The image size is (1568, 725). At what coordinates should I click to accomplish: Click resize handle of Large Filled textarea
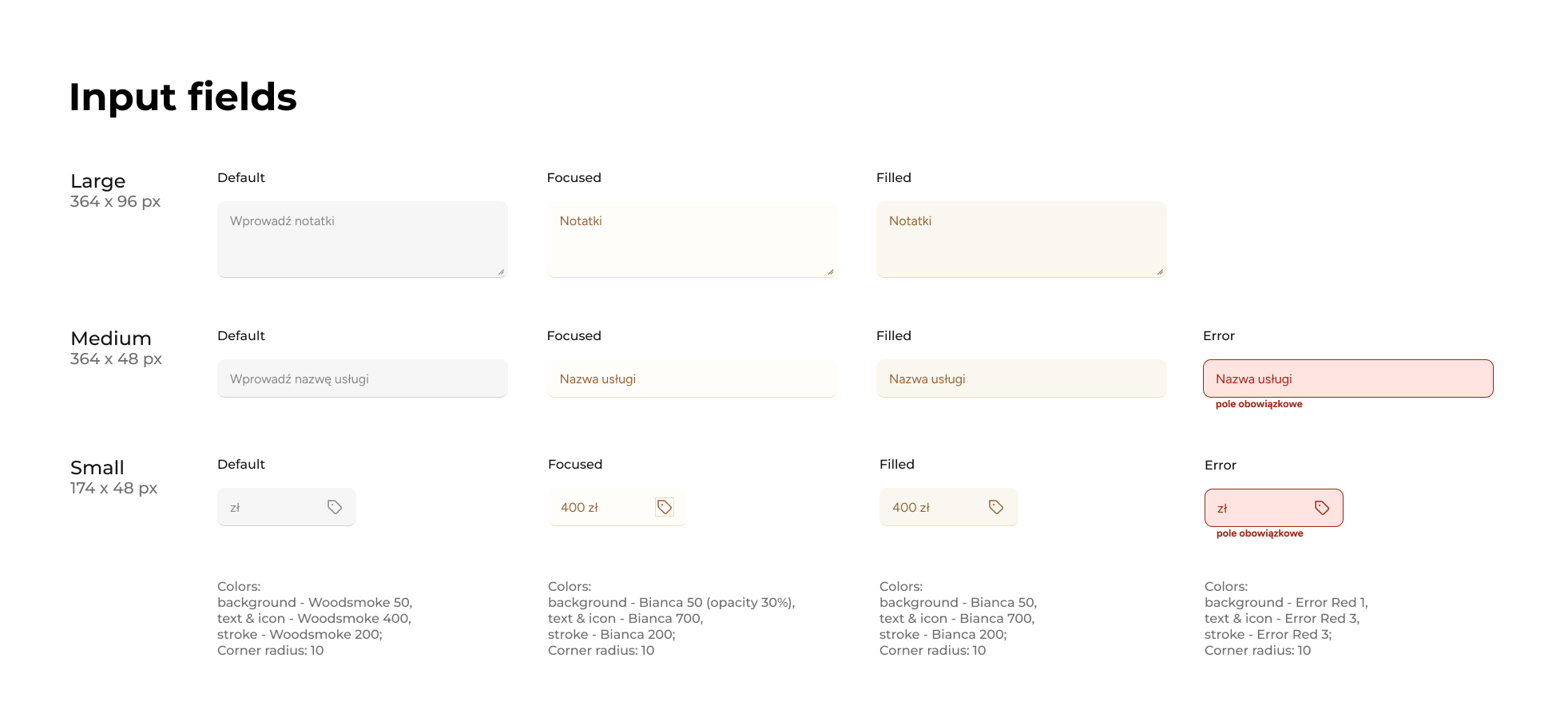(1160, 271)
